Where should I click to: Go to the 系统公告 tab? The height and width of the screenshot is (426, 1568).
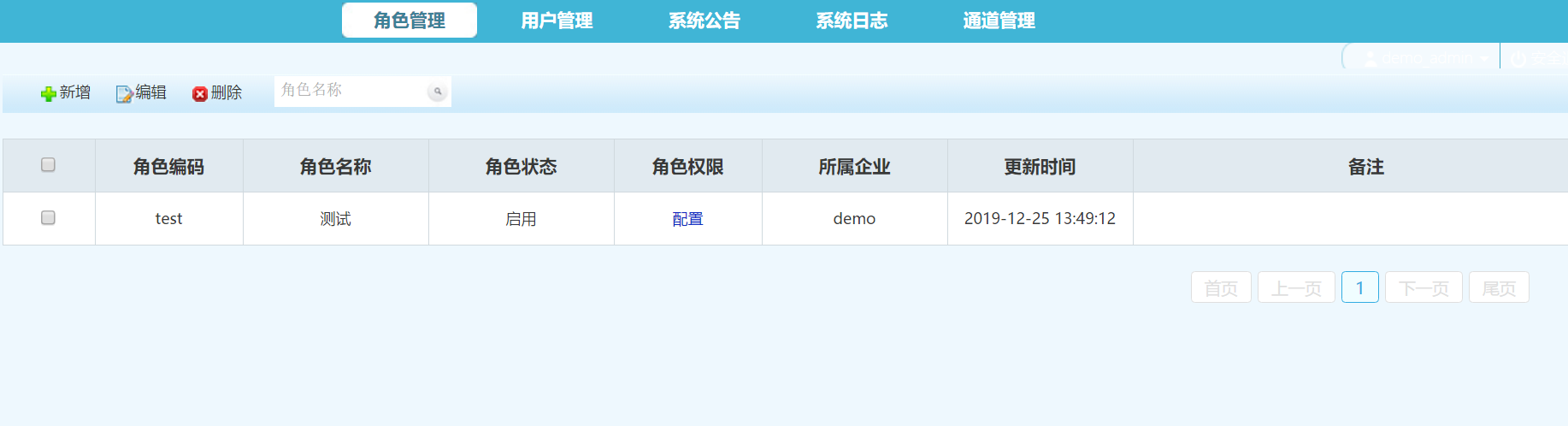(704, 21)
